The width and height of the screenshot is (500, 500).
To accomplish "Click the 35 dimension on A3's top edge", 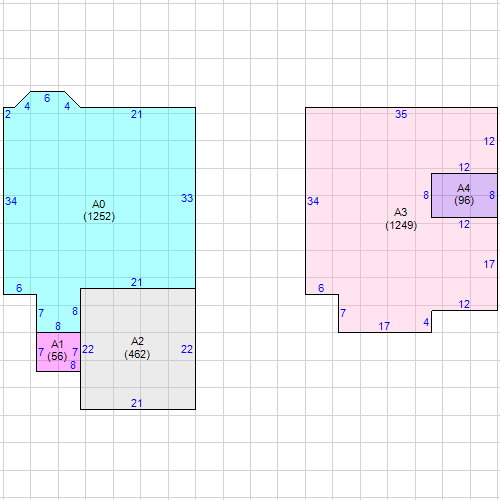I will [x=401, y=114].
